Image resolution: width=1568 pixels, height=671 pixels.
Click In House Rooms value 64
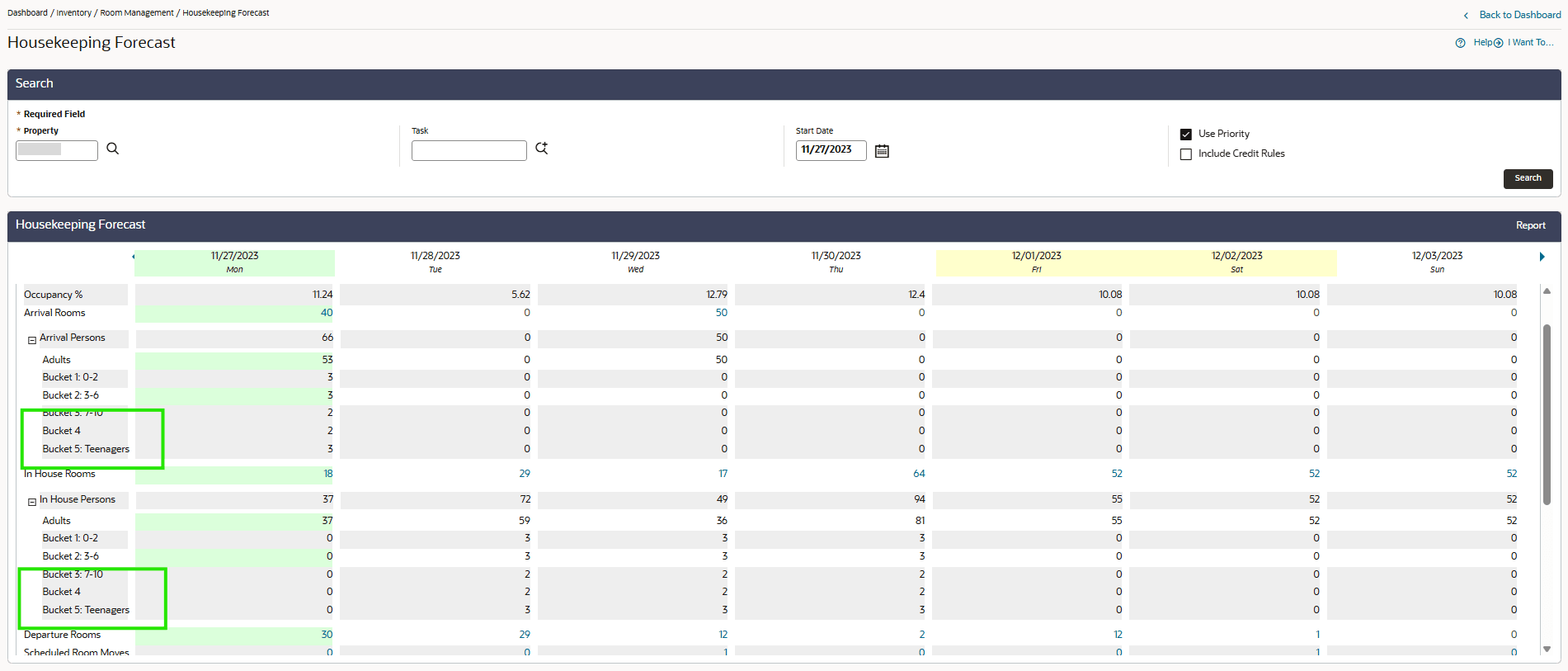tap(919, 474)
